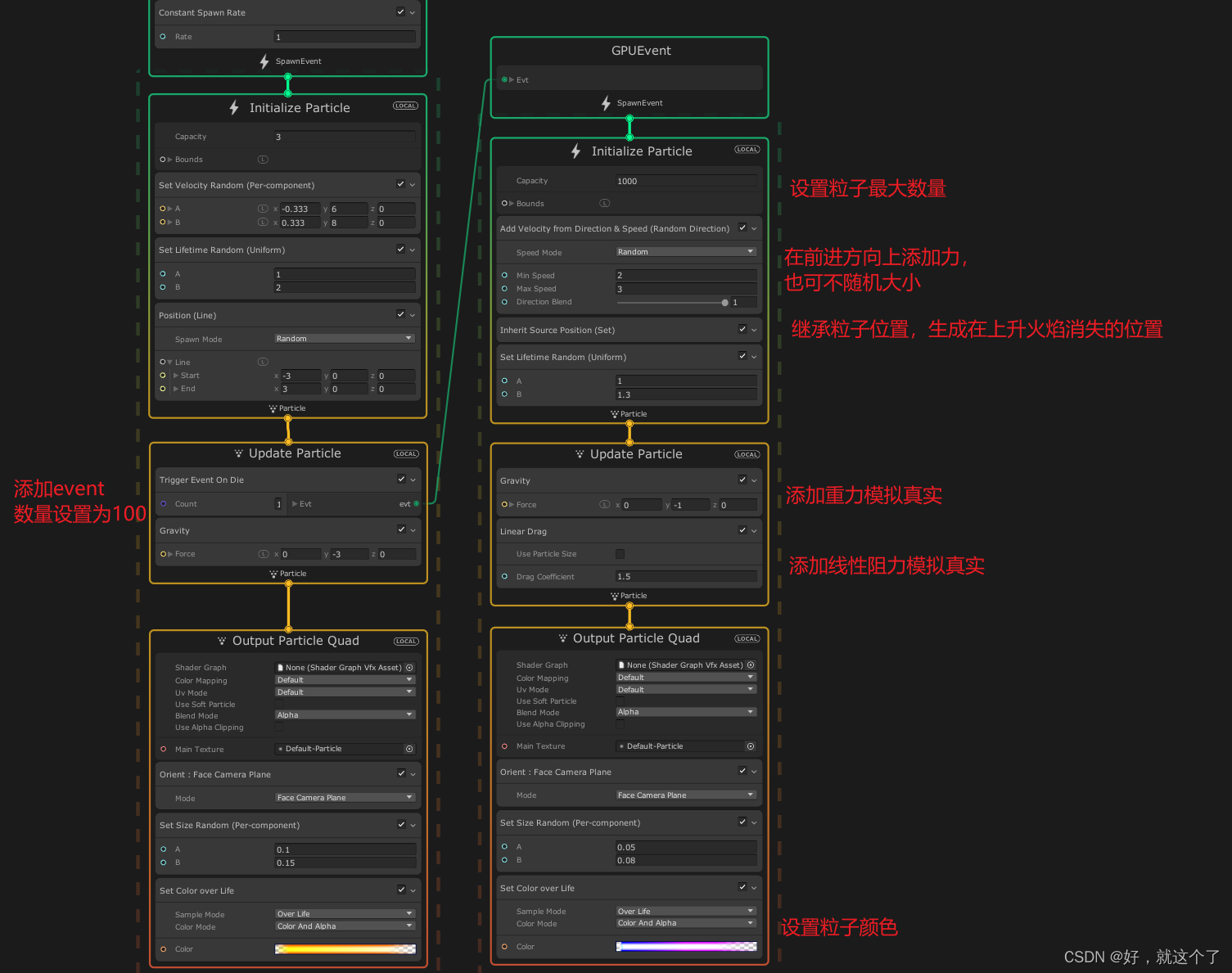Disable Linear Drag block
This screenshot has height=973, width=1232.
click(x=742, y=530)
